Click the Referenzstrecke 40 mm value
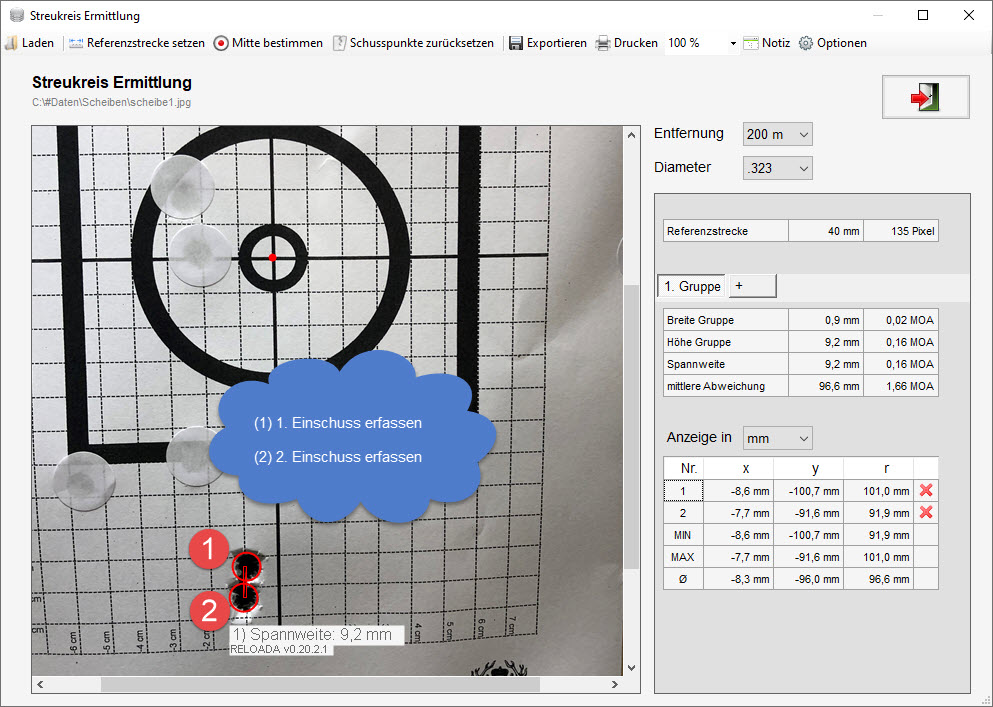 pos(826,231)
